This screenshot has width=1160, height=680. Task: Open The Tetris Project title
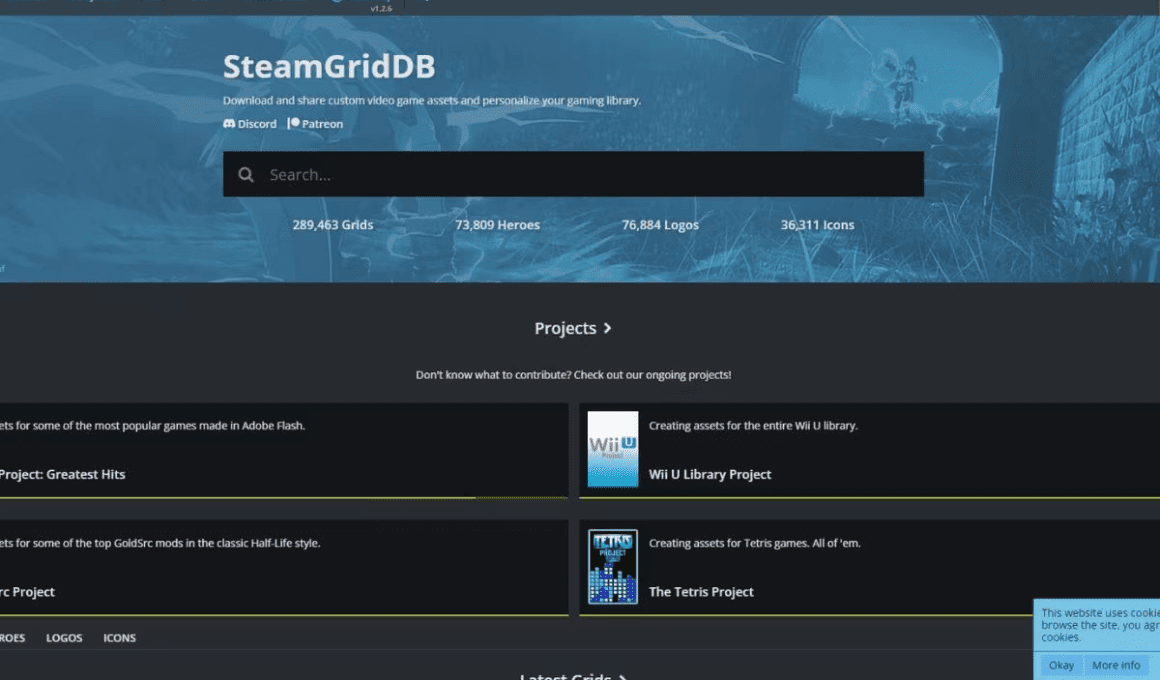coord(701,592)
